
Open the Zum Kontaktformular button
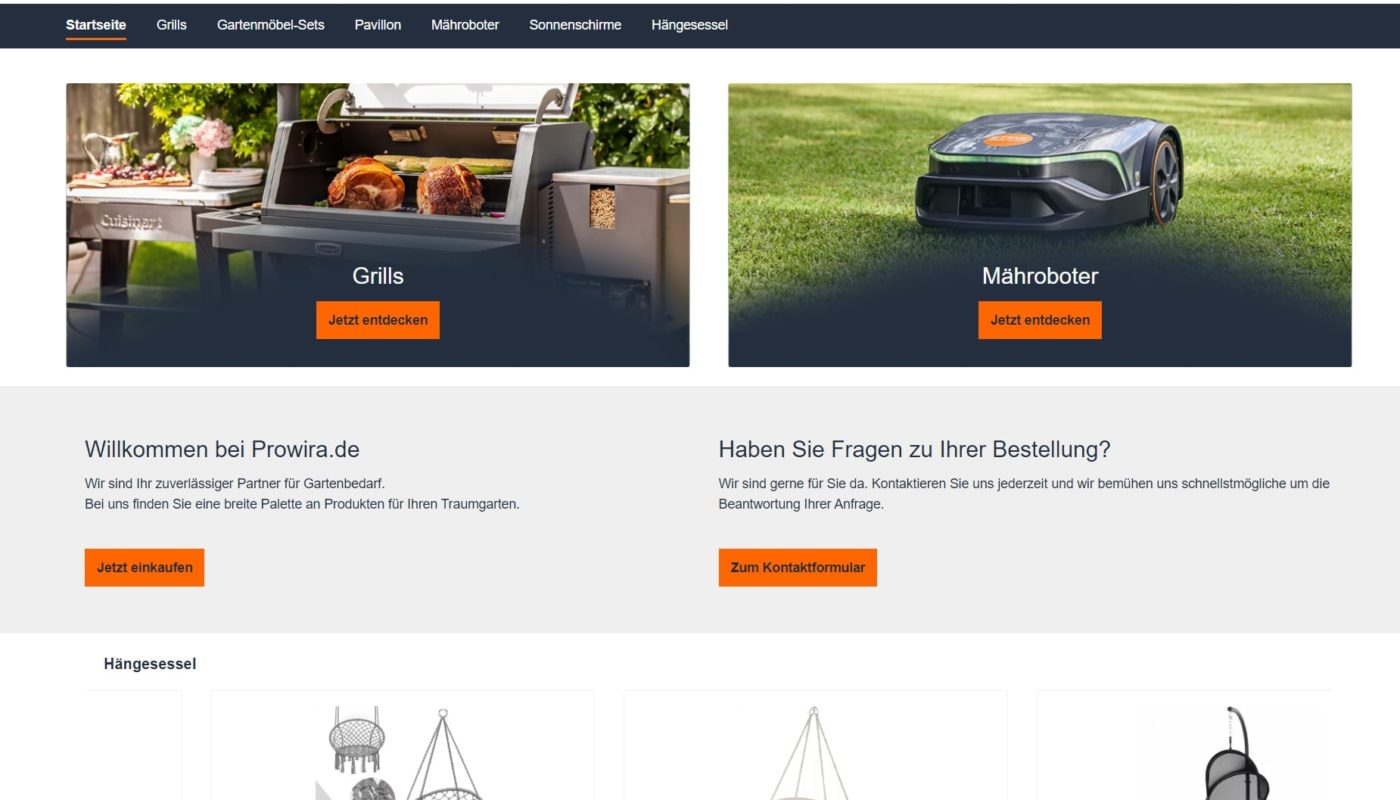click(797, 567)
